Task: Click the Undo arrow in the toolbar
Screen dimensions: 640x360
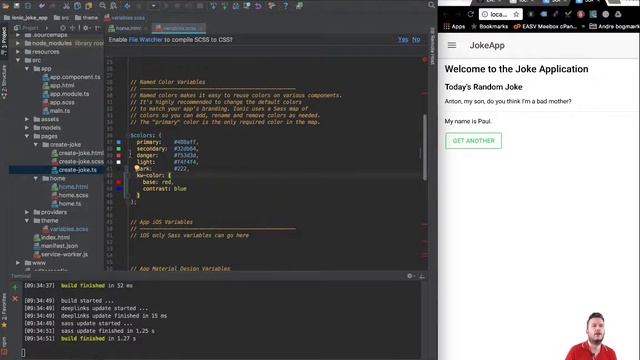Action: (x=41, y=6)
